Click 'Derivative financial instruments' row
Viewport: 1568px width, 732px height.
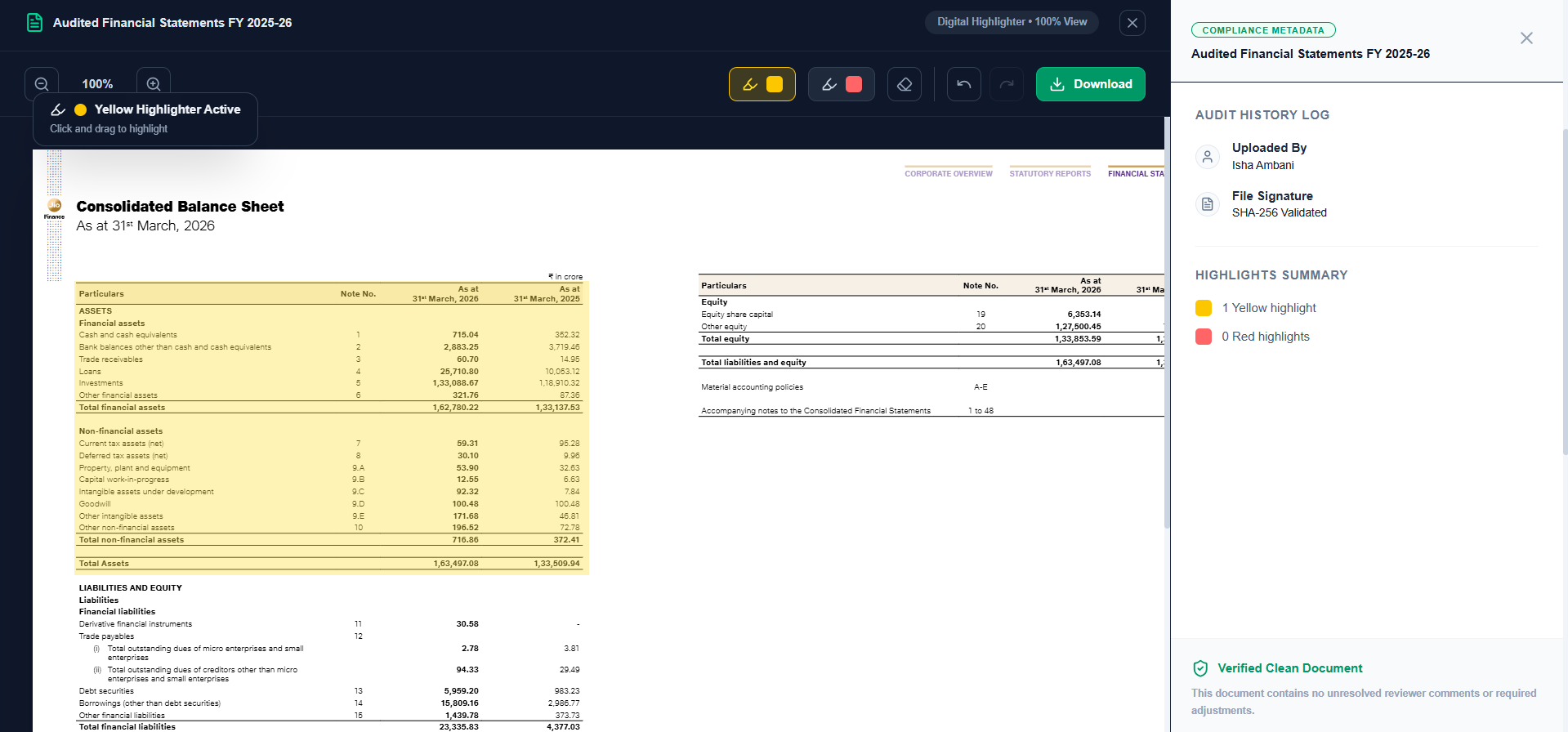coord(329,624)
